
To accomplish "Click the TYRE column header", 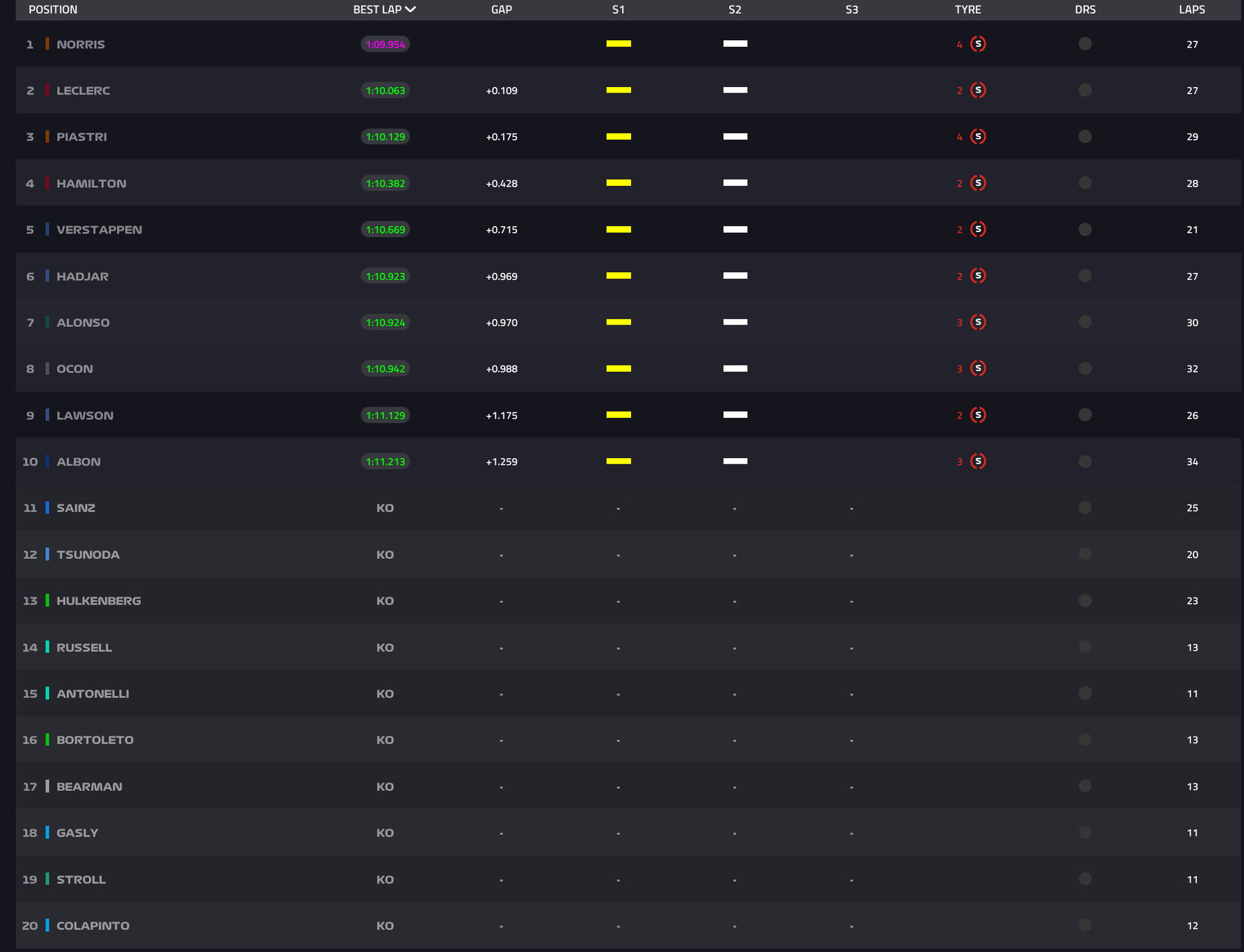I will [x=968, y=10].
